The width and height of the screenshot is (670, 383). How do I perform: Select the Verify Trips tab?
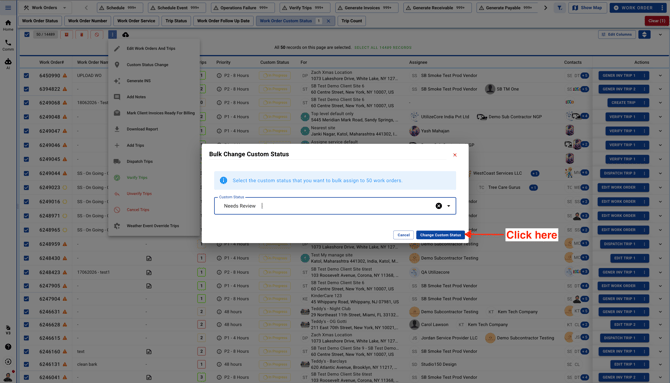coord(305,8)
